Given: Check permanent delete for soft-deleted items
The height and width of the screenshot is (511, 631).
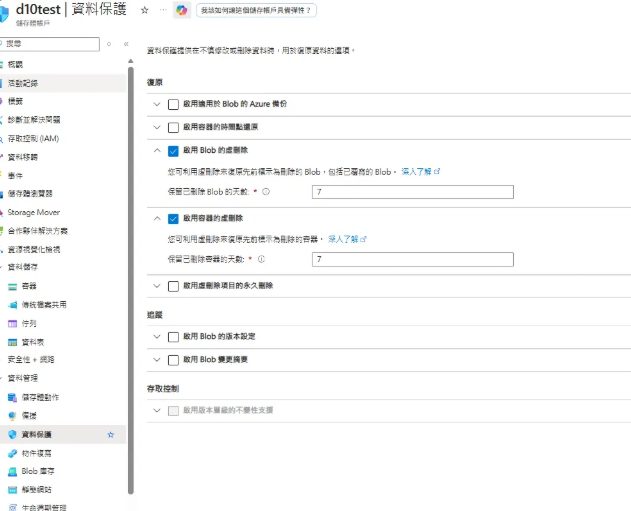Looking at the screenshot, I should 173,286.
